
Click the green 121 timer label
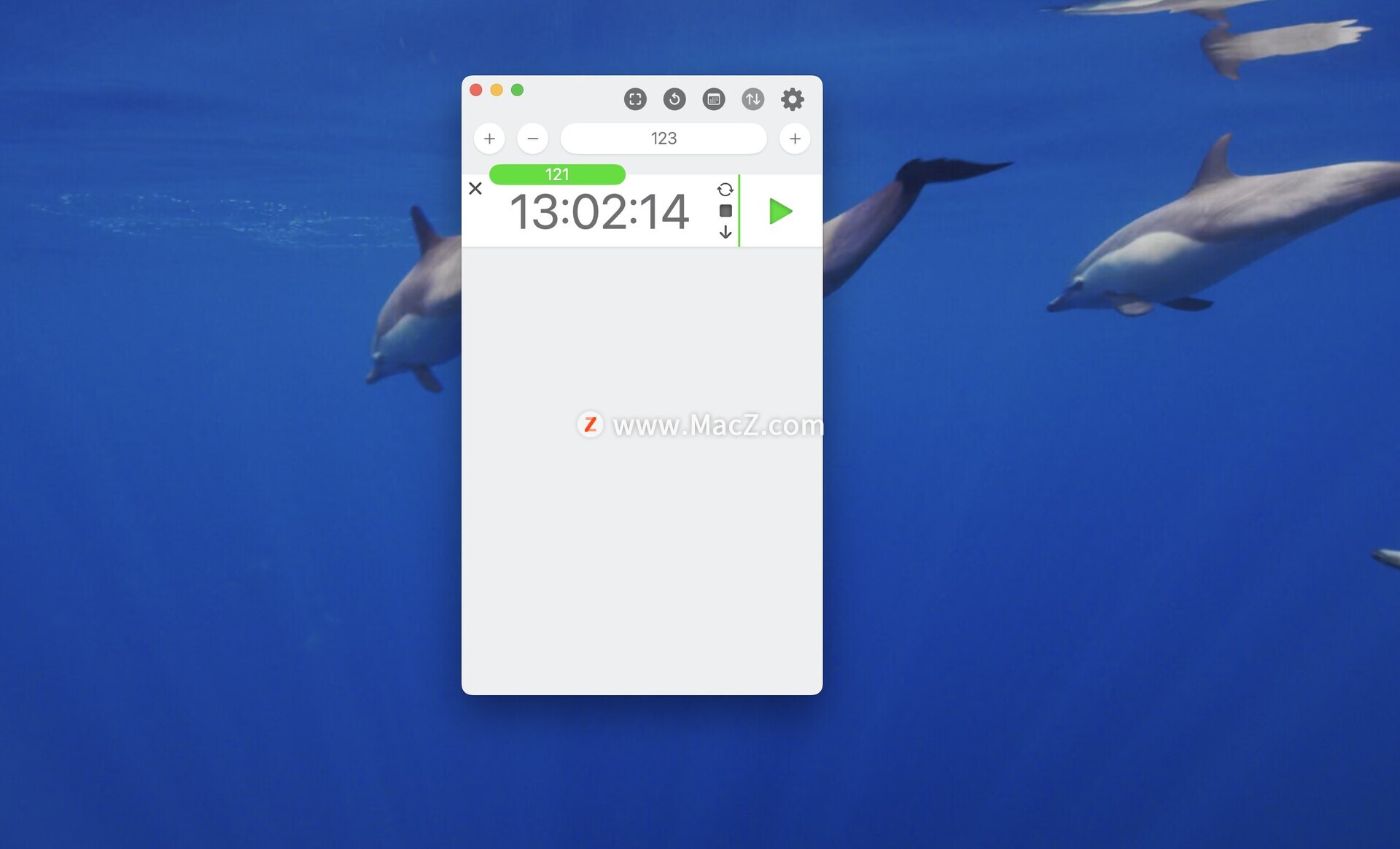(x=557, y=174)
